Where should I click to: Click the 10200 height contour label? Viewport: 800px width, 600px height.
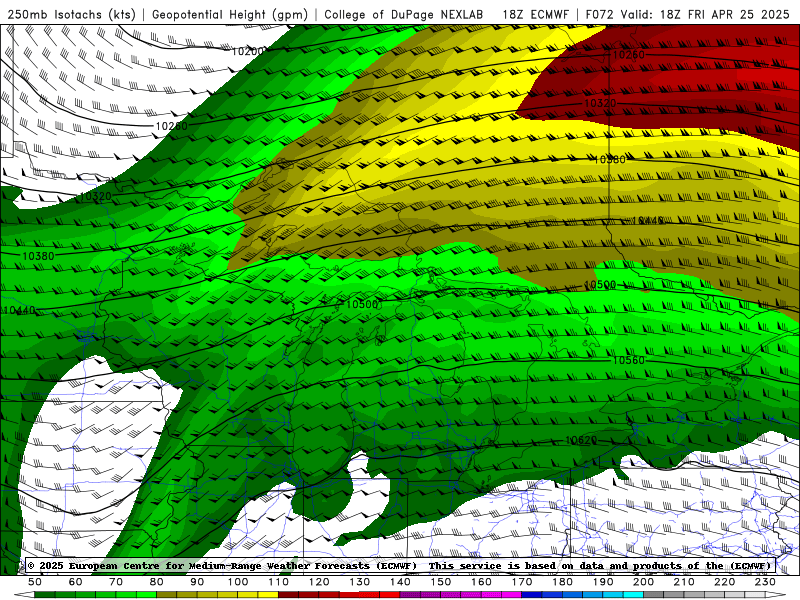(248, 51)
